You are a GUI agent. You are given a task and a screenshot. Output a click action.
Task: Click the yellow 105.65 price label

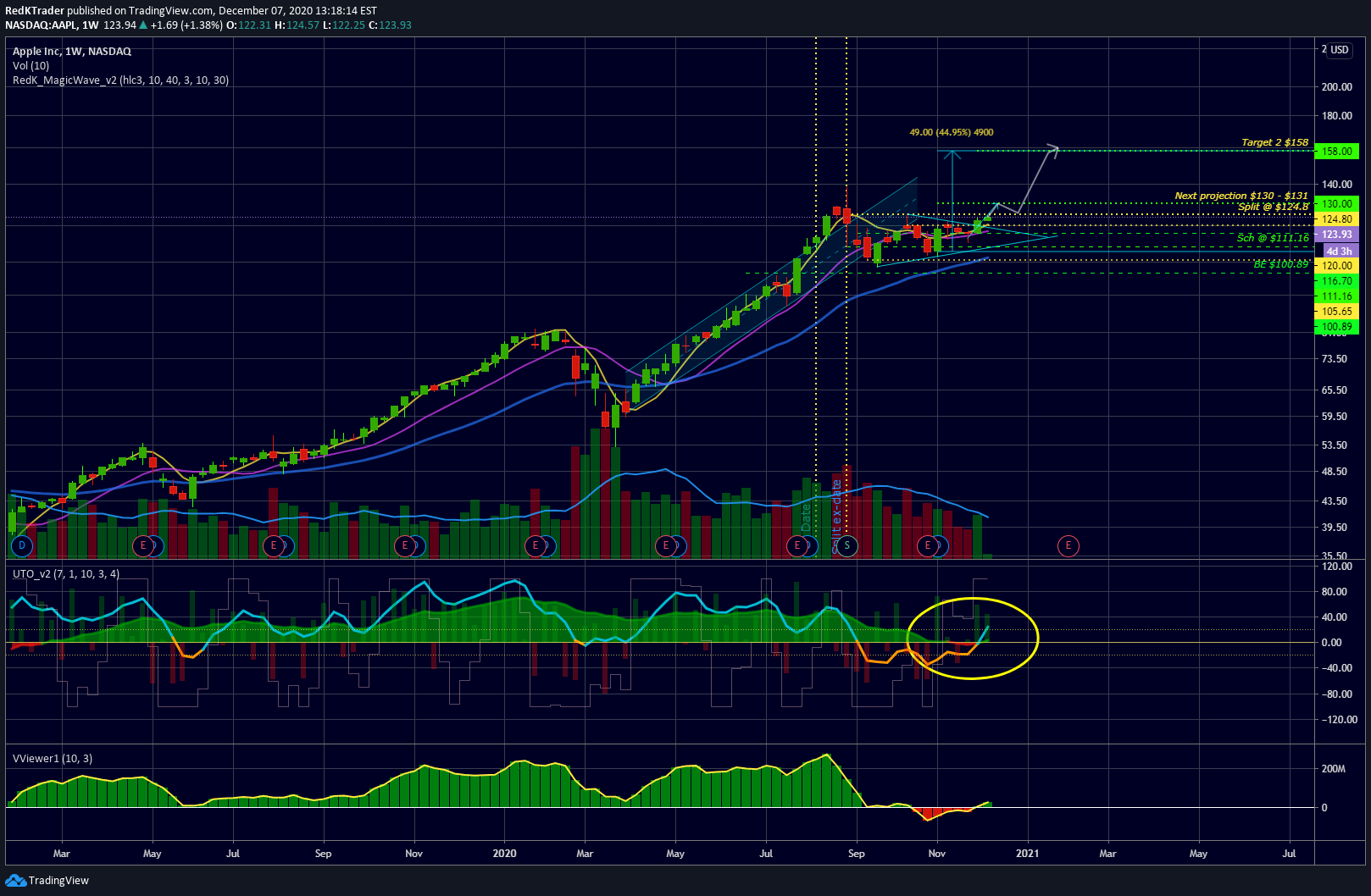coord(1336,312)
